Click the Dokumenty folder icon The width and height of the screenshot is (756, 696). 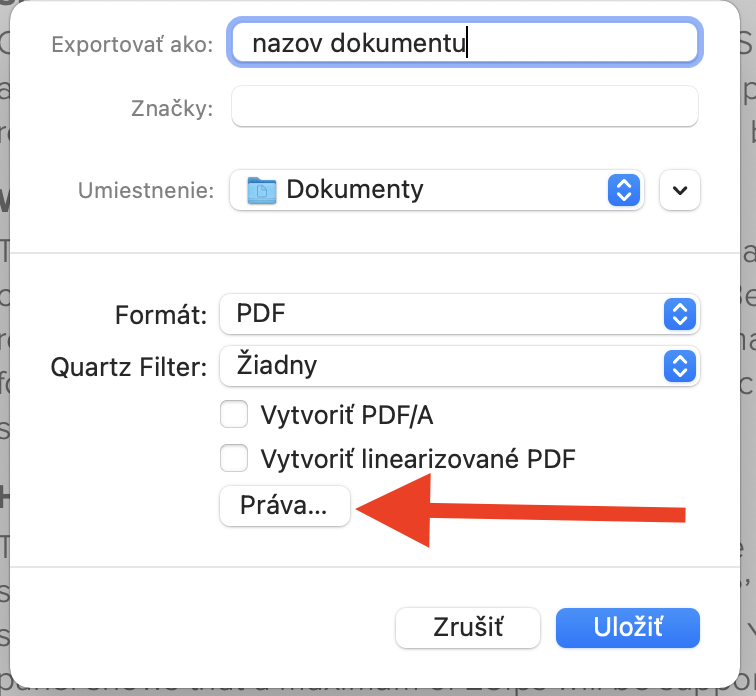(x=262, y=190)
